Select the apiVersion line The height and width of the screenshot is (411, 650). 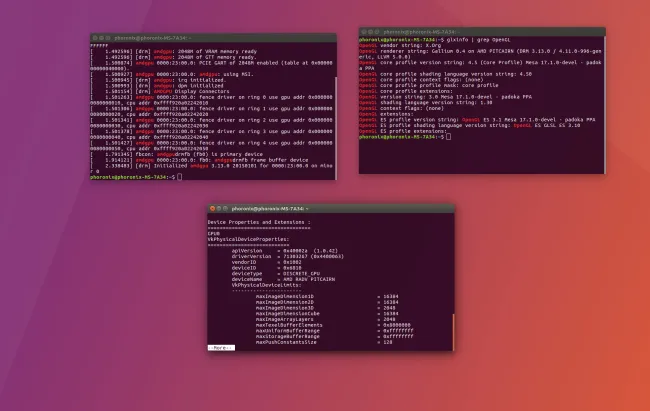(285, 250)
